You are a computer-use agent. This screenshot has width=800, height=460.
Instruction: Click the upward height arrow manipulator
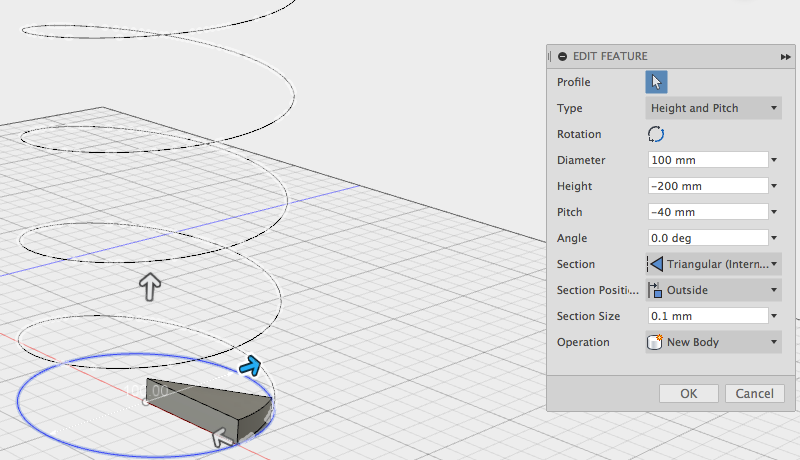click(150, 286)
